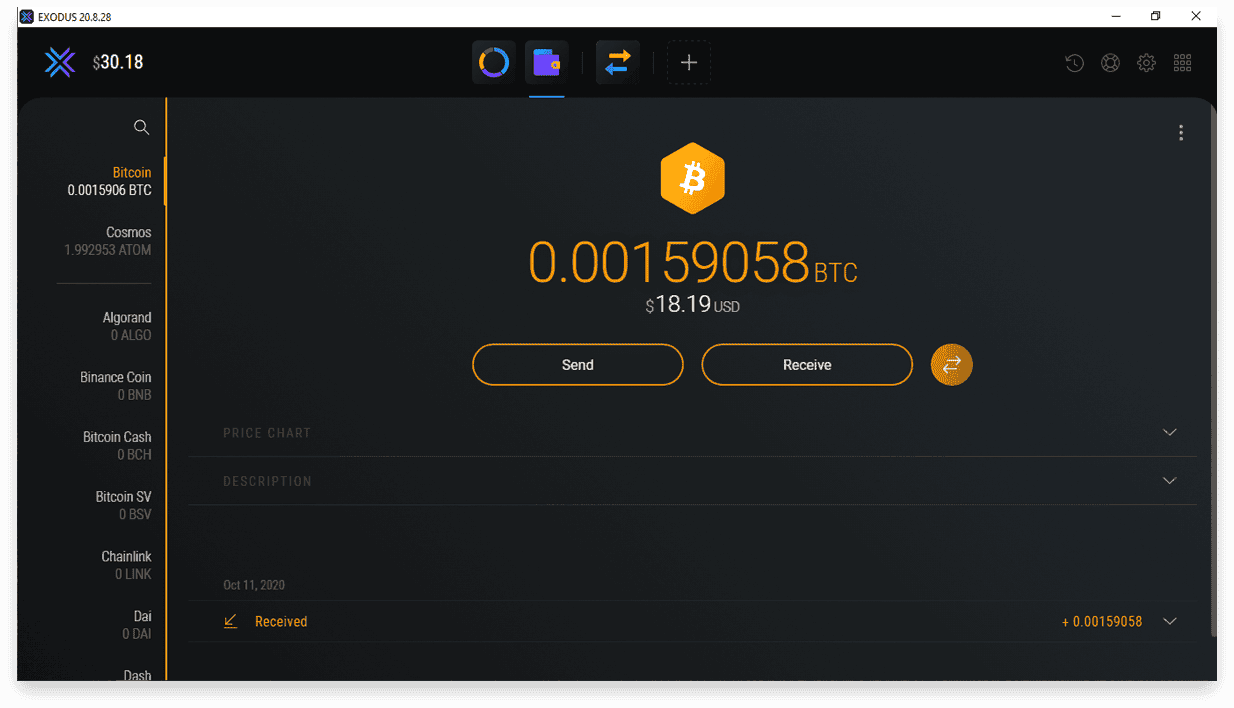Click the Exodus icon in title bar
Viewport: 1234px width, 708px height.
[27, 16]
